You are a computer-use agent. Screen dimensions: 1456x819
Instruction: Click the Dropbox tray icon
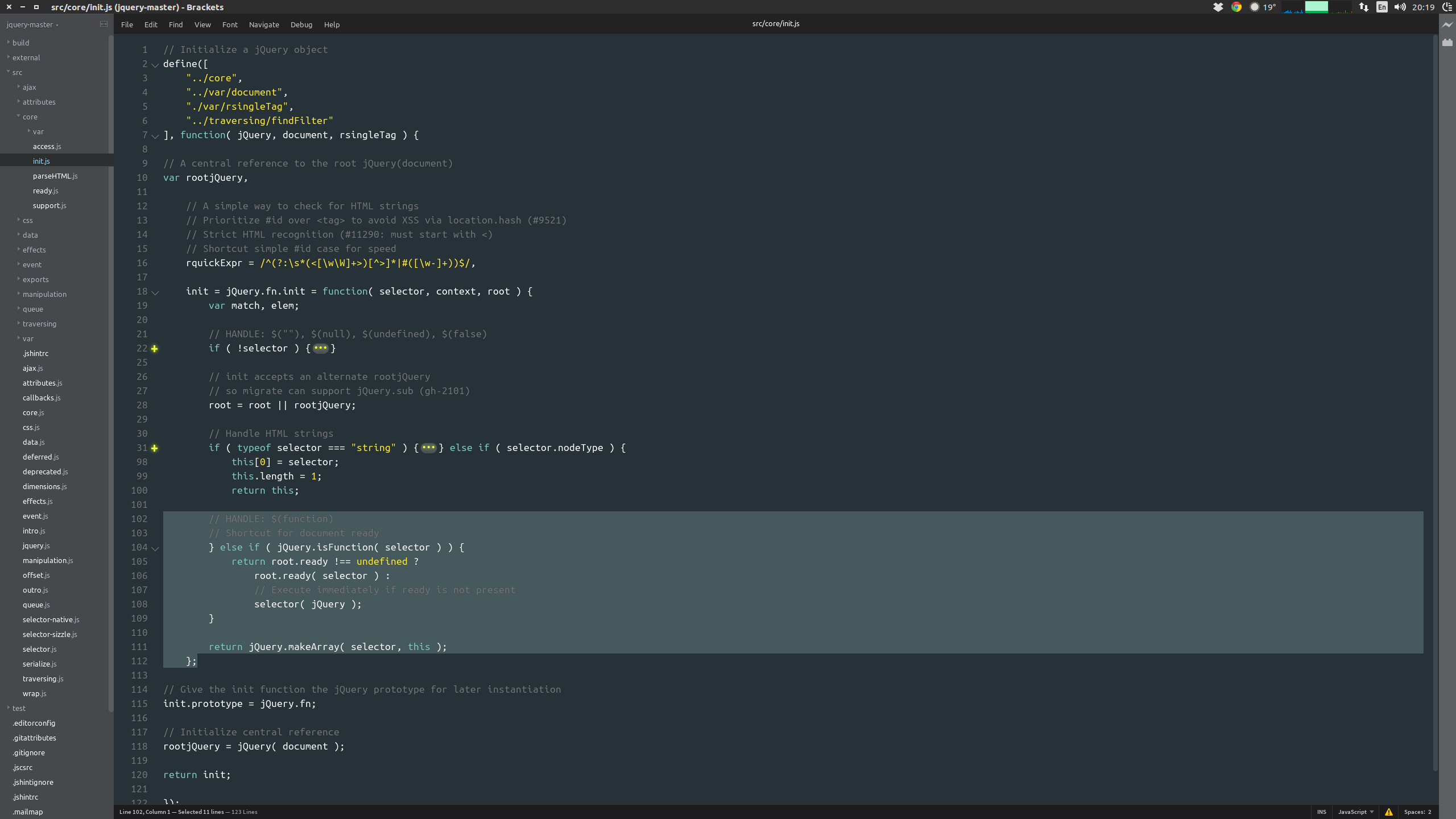click(1218, 7)
